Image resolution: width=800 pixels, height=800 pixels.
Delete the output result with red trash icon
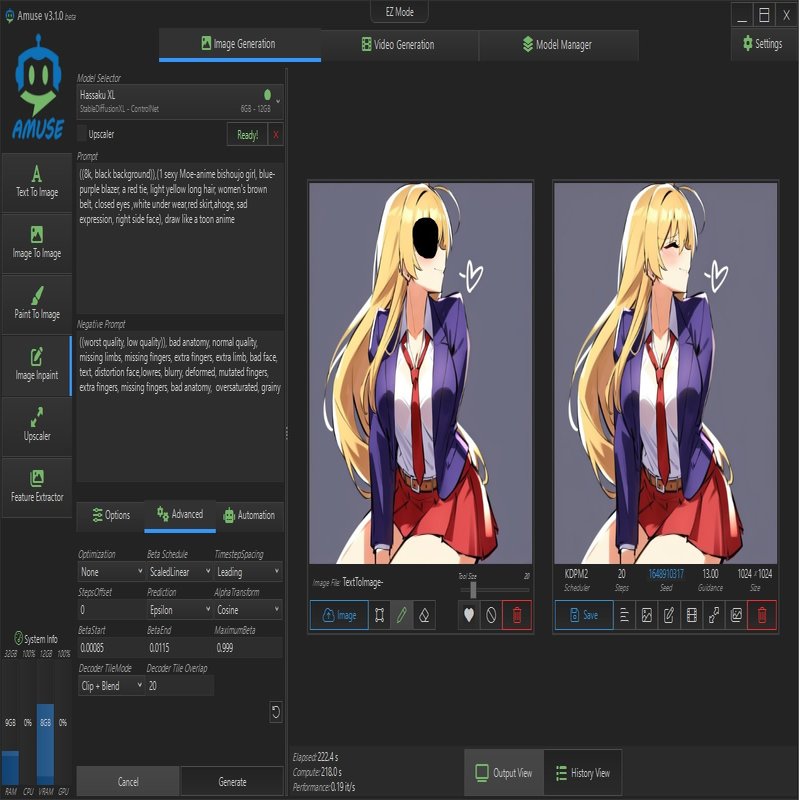pyautogui.click(x=762, y=615)
